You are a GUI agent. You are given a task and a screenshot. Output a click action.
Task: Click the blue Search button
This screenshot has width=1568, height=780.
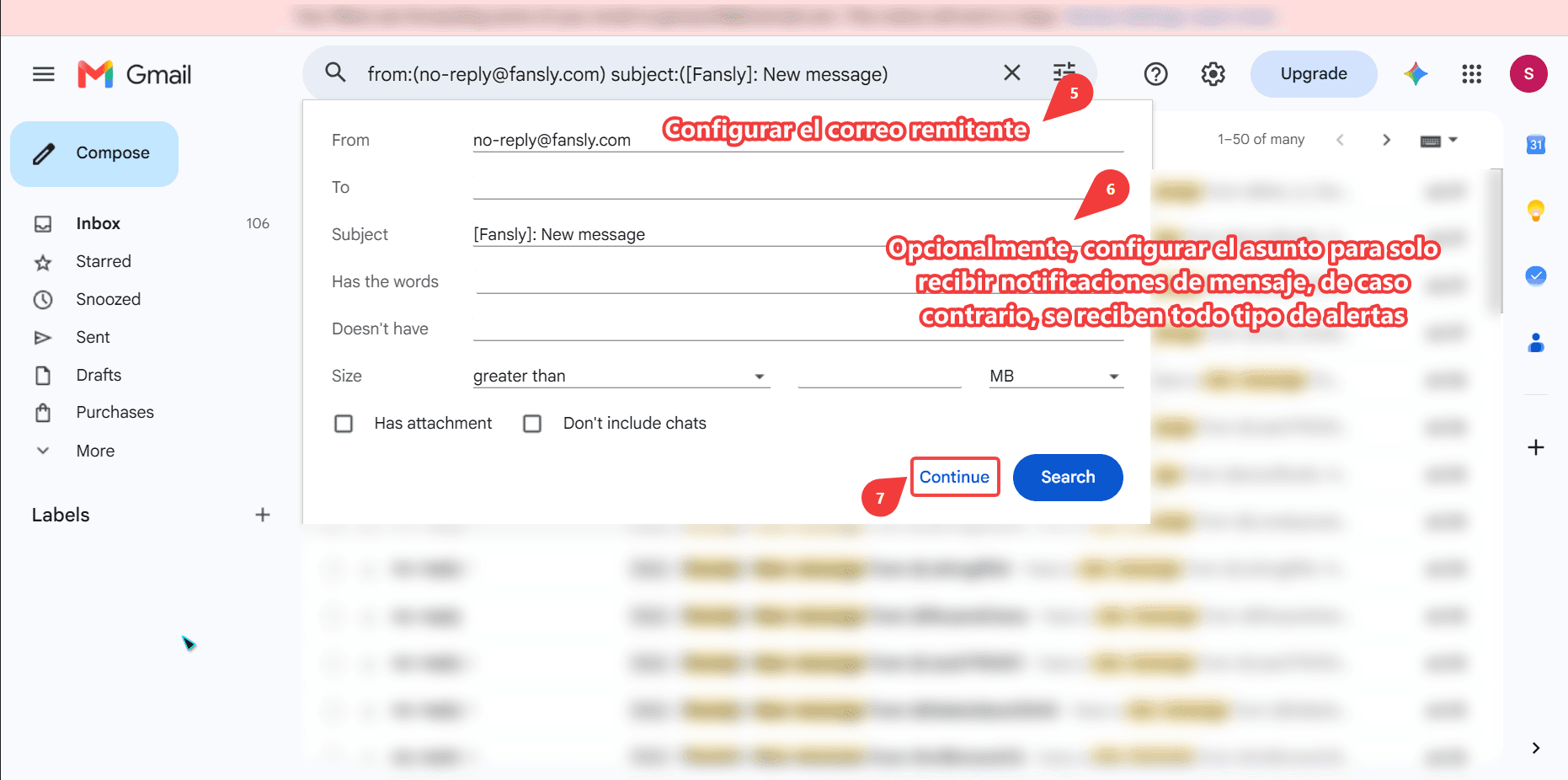coord(1068,477)
